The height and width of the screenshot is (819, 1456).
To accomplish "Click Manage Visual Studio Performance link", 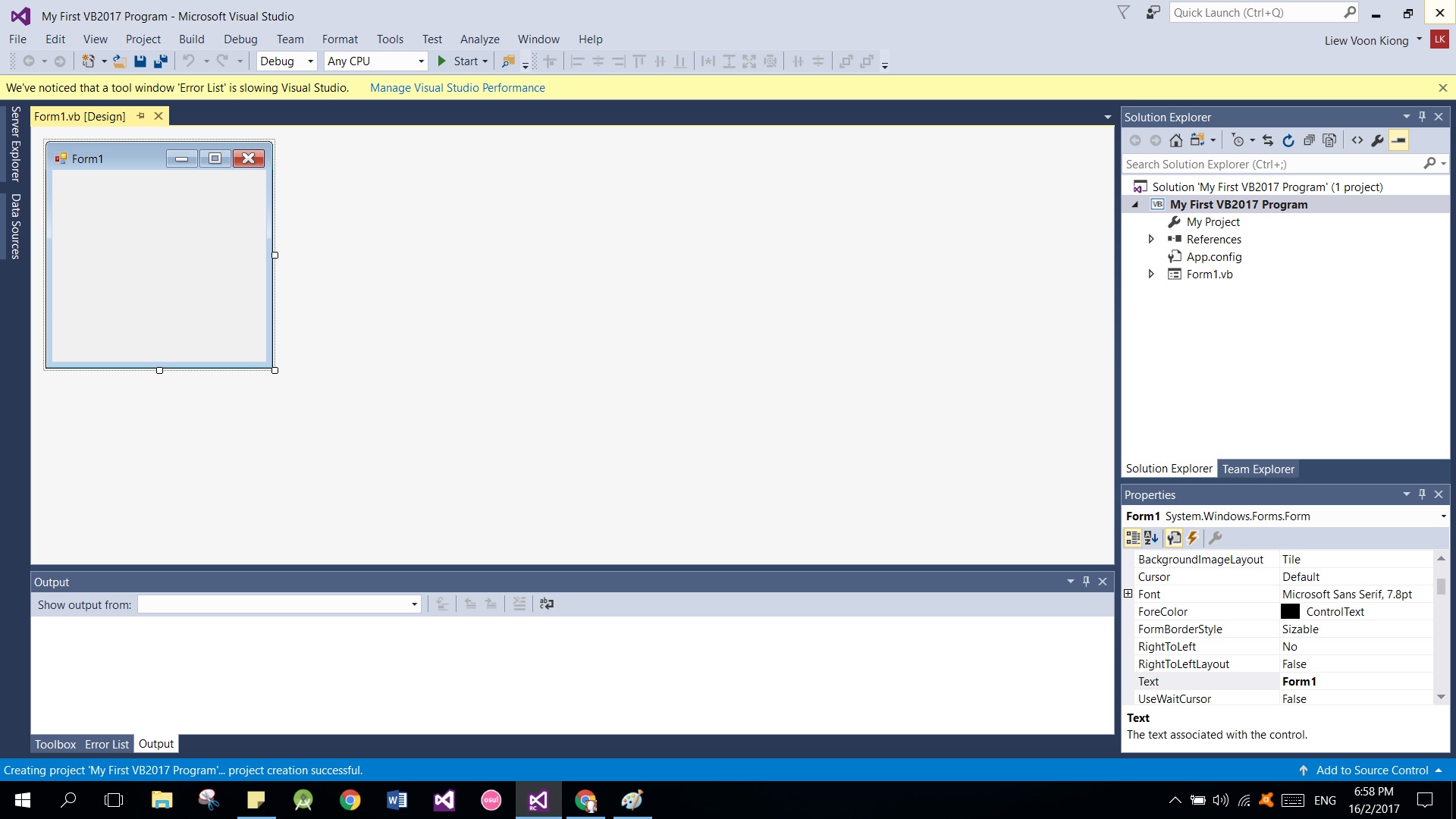I will (x=457, y=87).
